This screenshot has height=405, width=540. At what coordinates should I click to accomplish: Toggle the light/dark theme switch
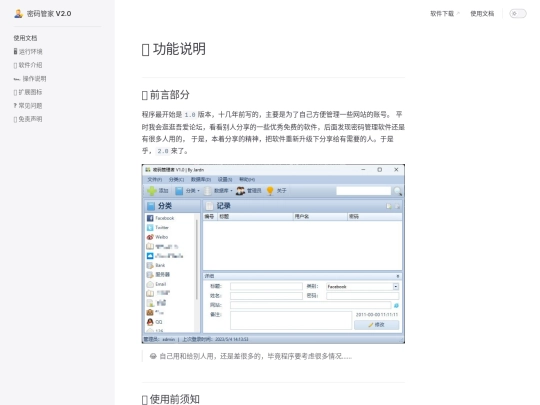tap(518, 13)
